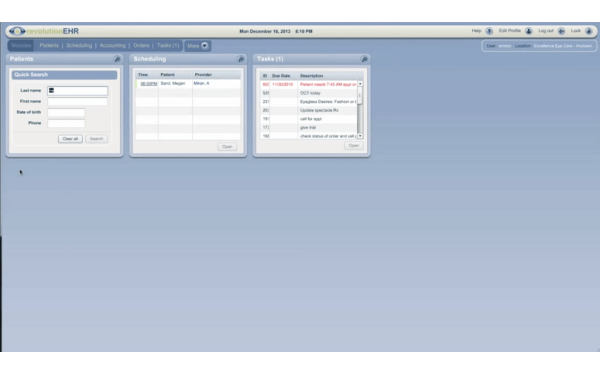Screen dimensions: 600x375
Task: Click the Search button in Quick Search
Action: 96,139
